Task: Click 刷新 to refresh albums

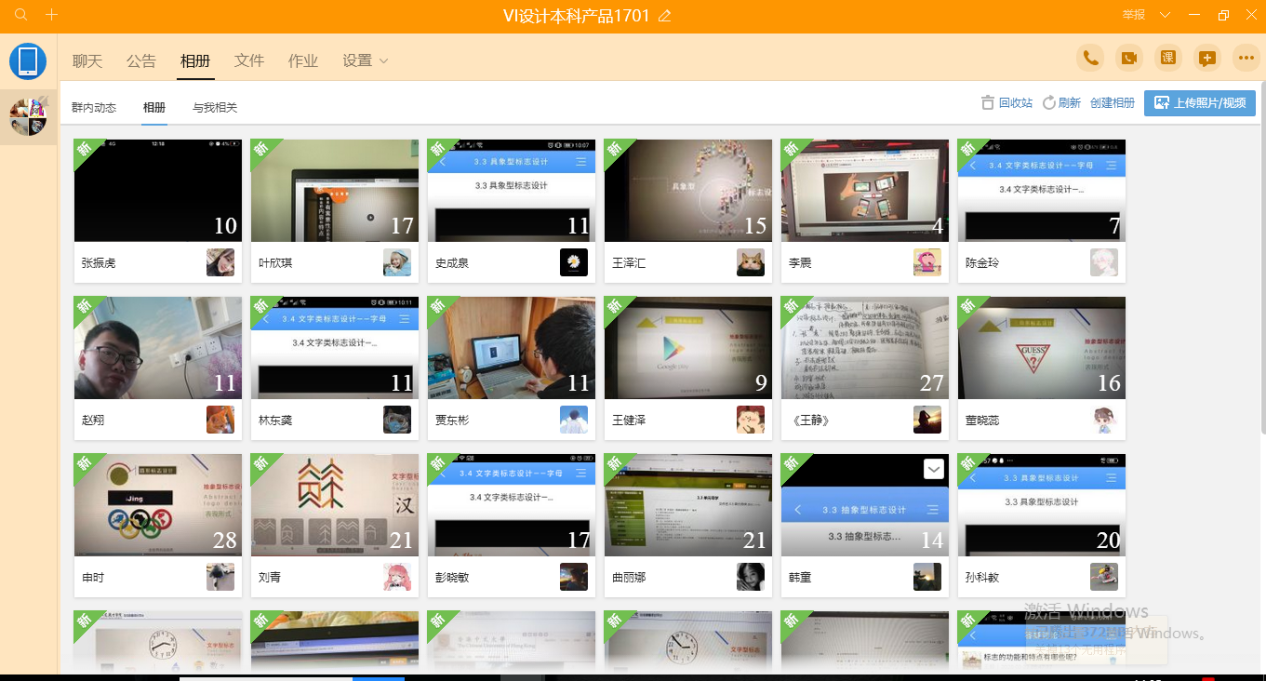Action: coord(1062,103)
